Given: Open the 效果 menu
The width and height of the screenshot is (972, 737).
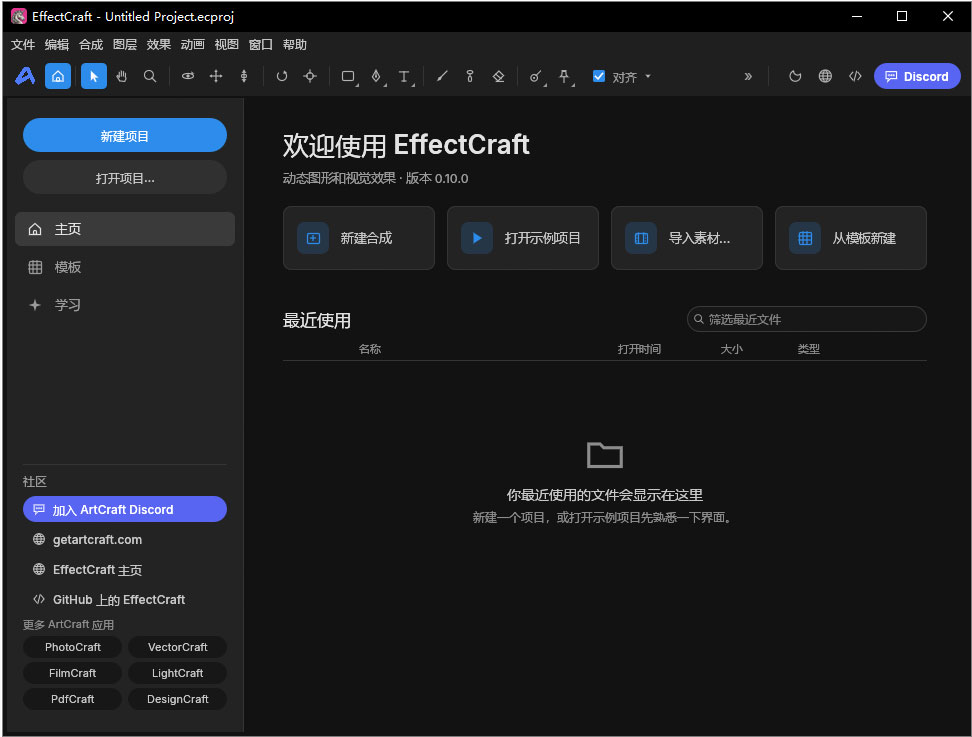Looking at the screenshot, I should click(159, 45).
